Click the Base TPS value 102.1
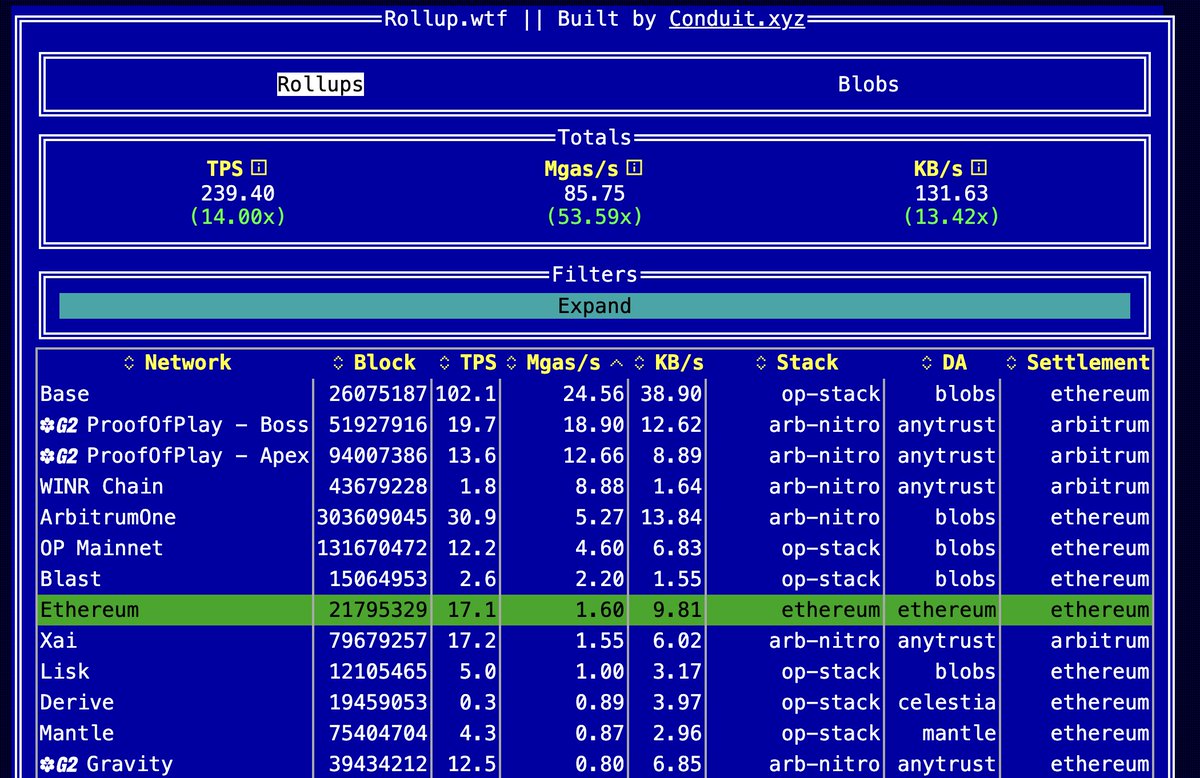This screenshot has width=1200, height=778. tap(466, 394)
